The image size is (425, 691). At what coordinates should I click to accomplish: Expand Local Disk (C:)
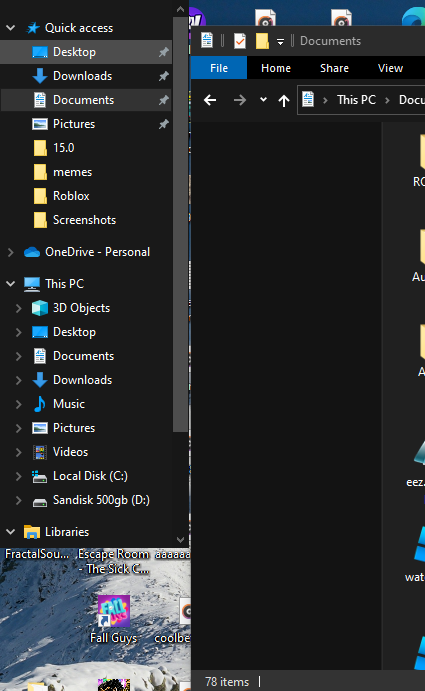coord(19,476)
